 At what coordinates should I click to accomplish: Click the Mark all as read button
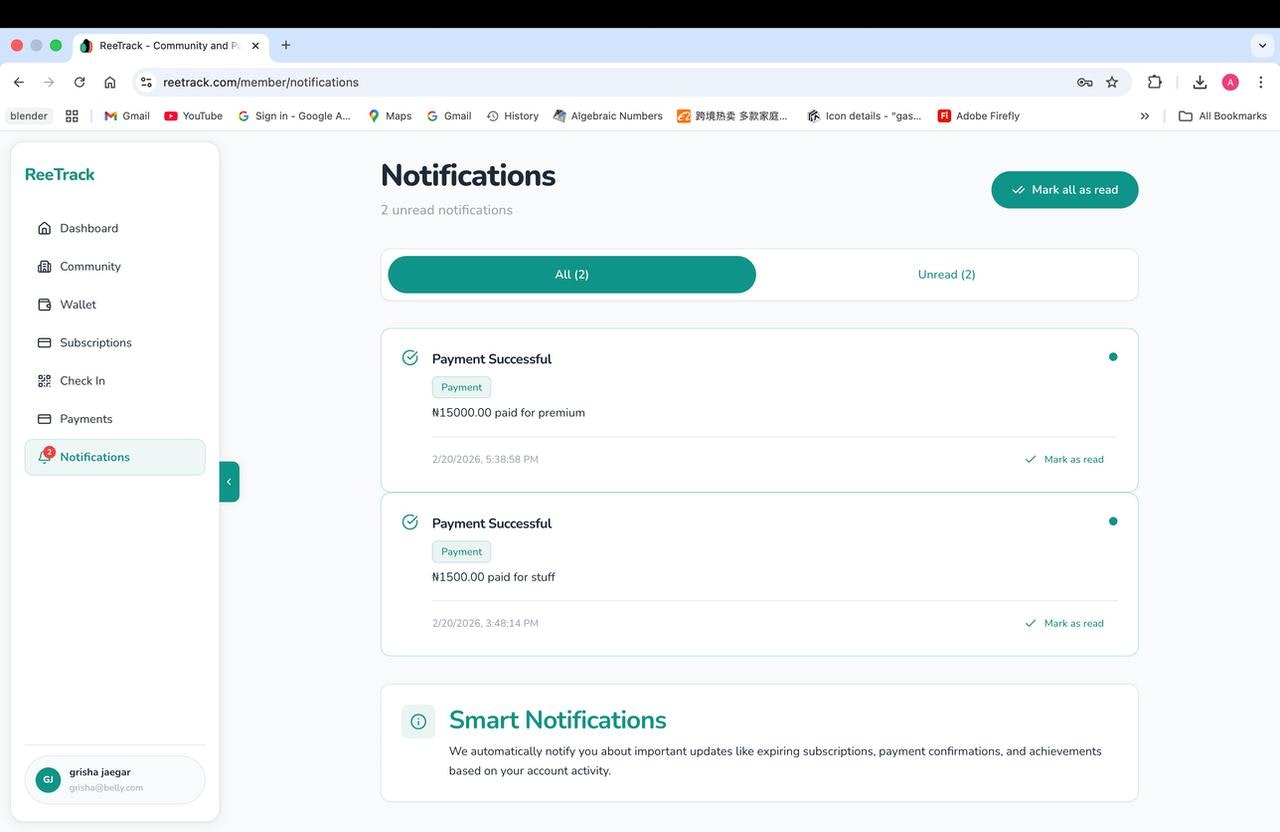pyautogui.click(x=1064, y=189)
